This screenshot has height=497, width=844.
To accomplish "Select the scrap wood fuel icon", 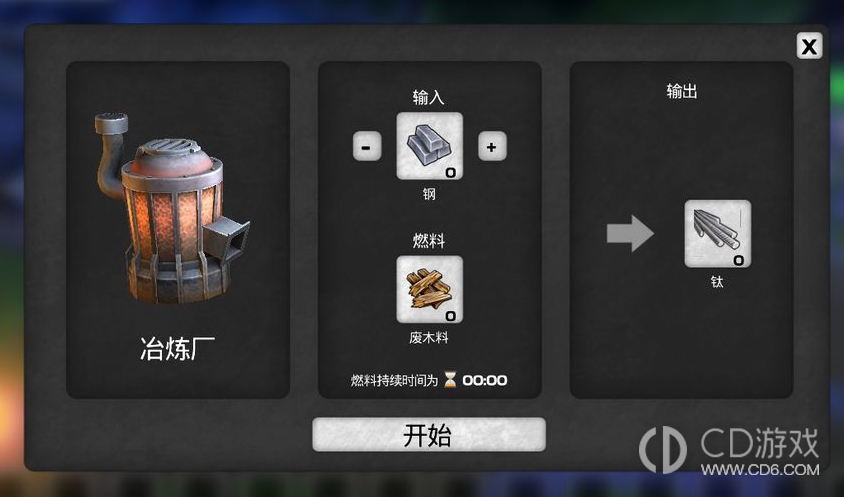I will tap(430, 290).
